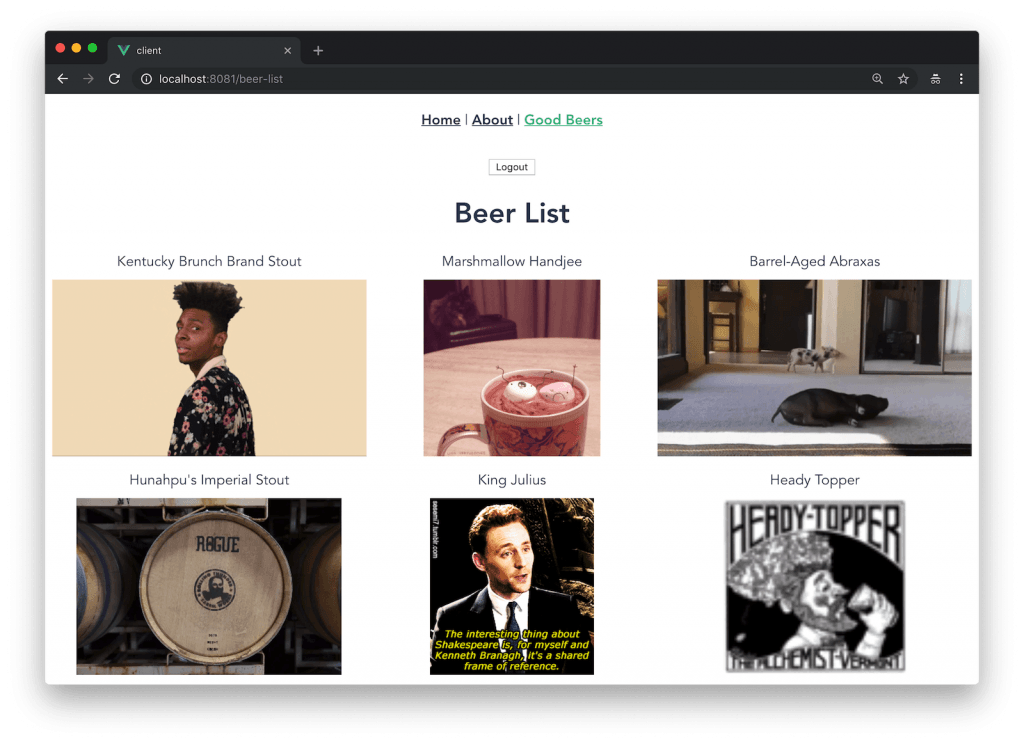Close the client tab
The image size is (1024, 744).
click(x=287, y=50)
